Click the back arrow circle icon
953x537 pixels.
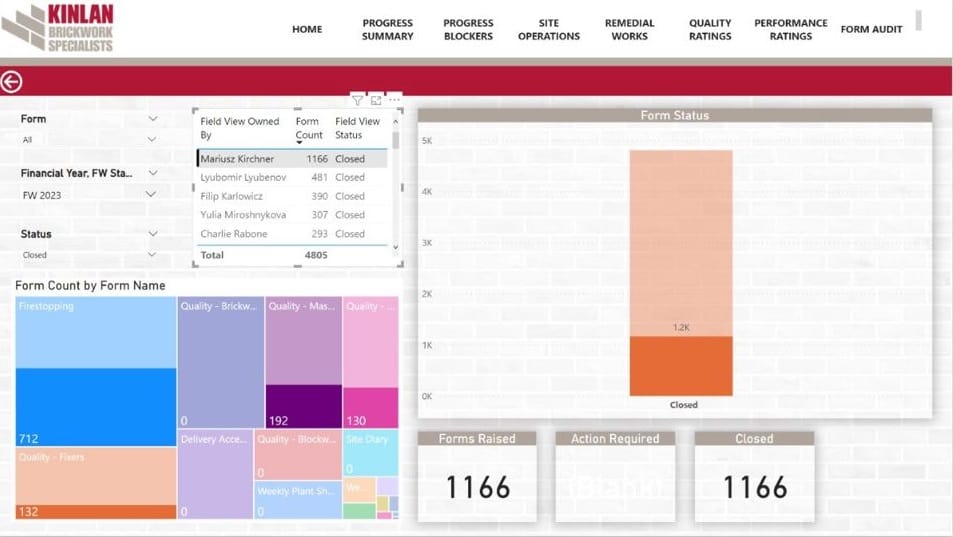point(11,82)
